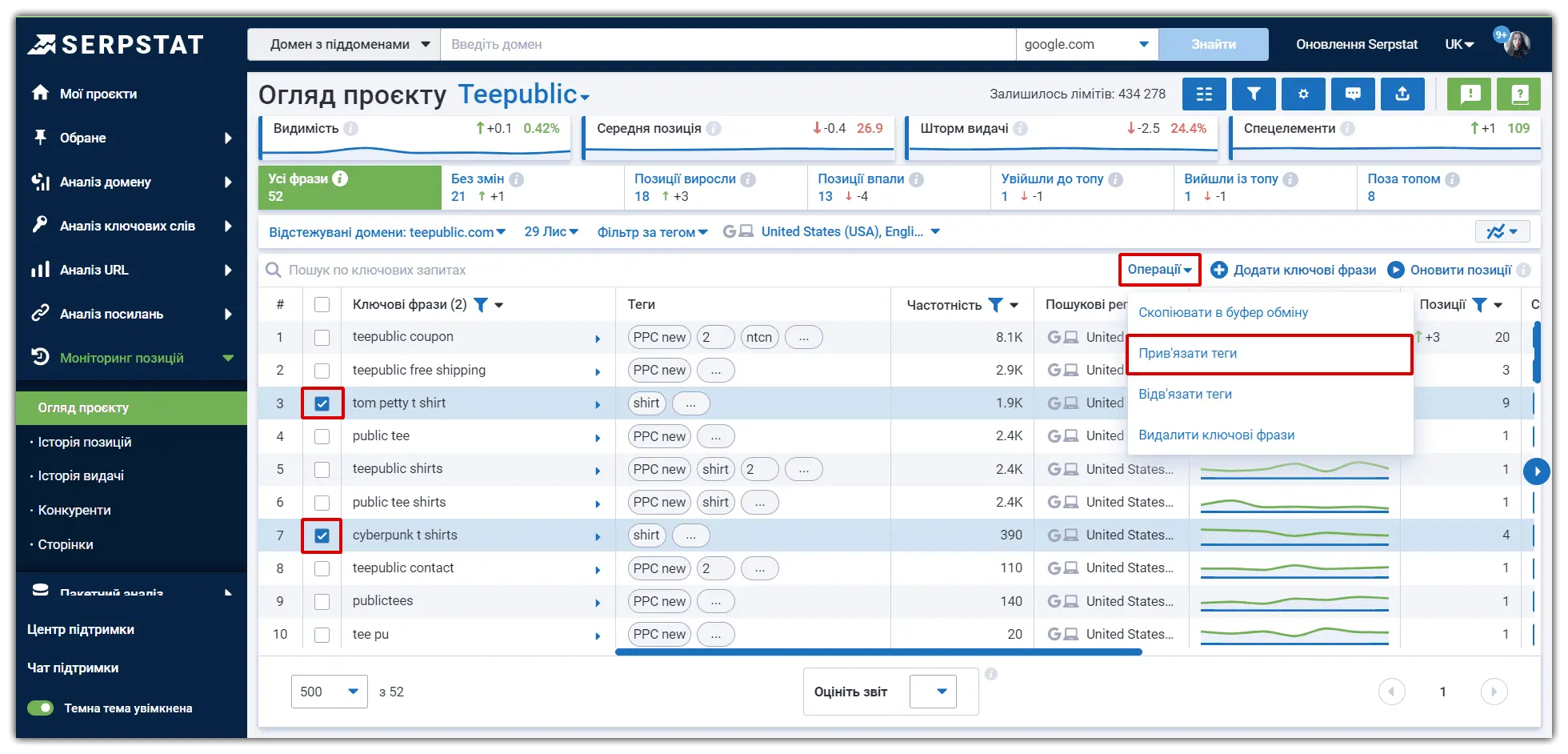
Task: Click the info icon next to Середня позиція
Action: tap(714, 128)
